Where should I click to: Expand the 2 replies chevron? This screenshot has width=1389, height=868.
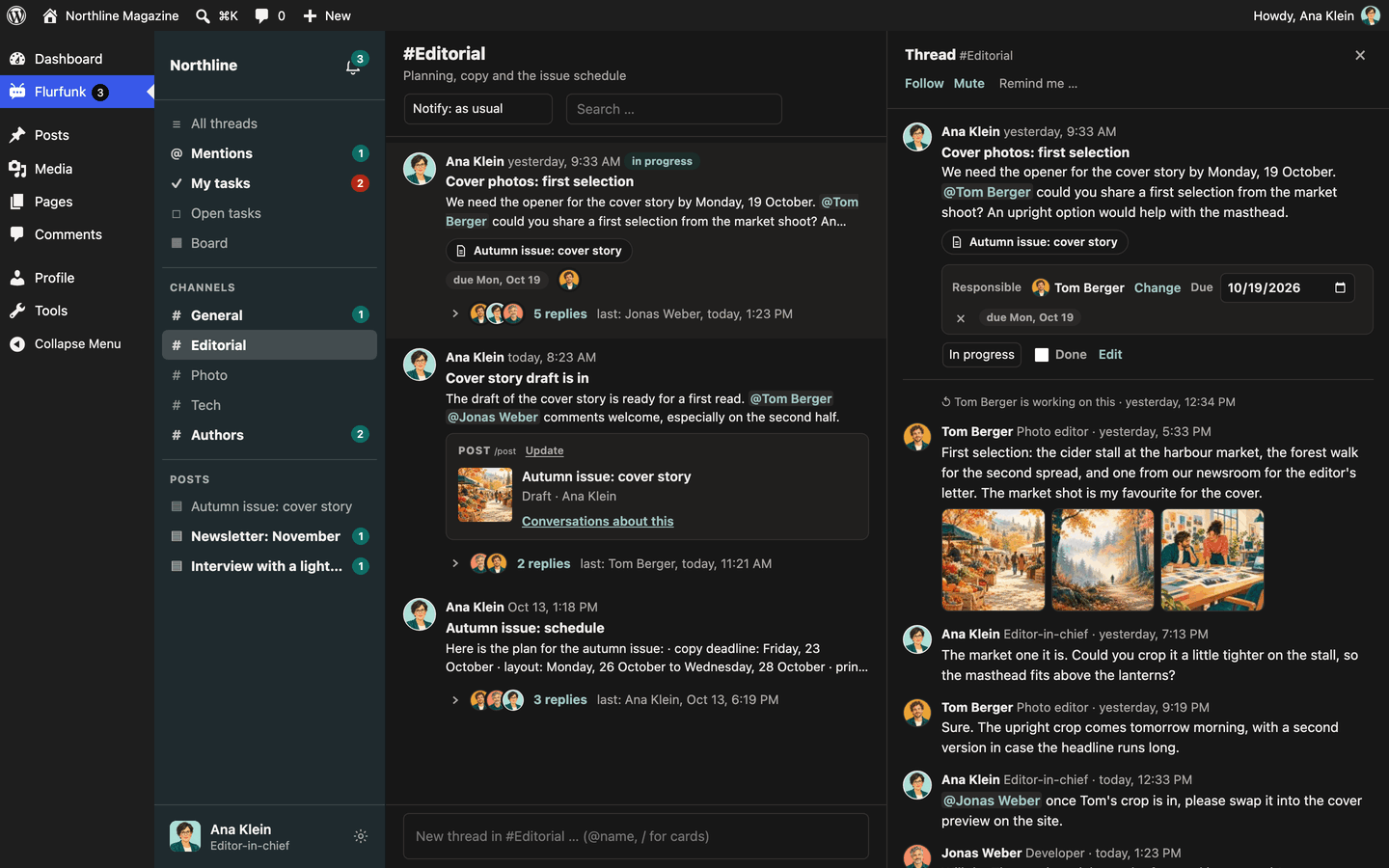pos(455,563)
